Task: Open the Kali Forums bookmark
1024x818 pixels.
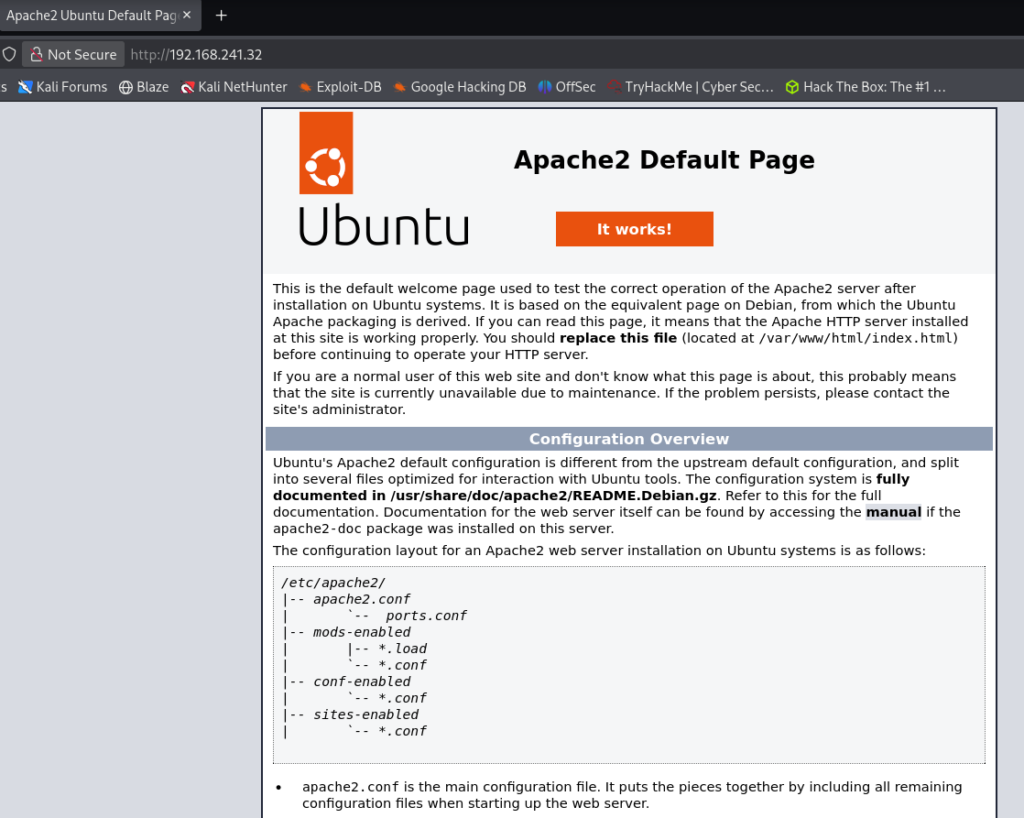Action: (x=62, y=87)
